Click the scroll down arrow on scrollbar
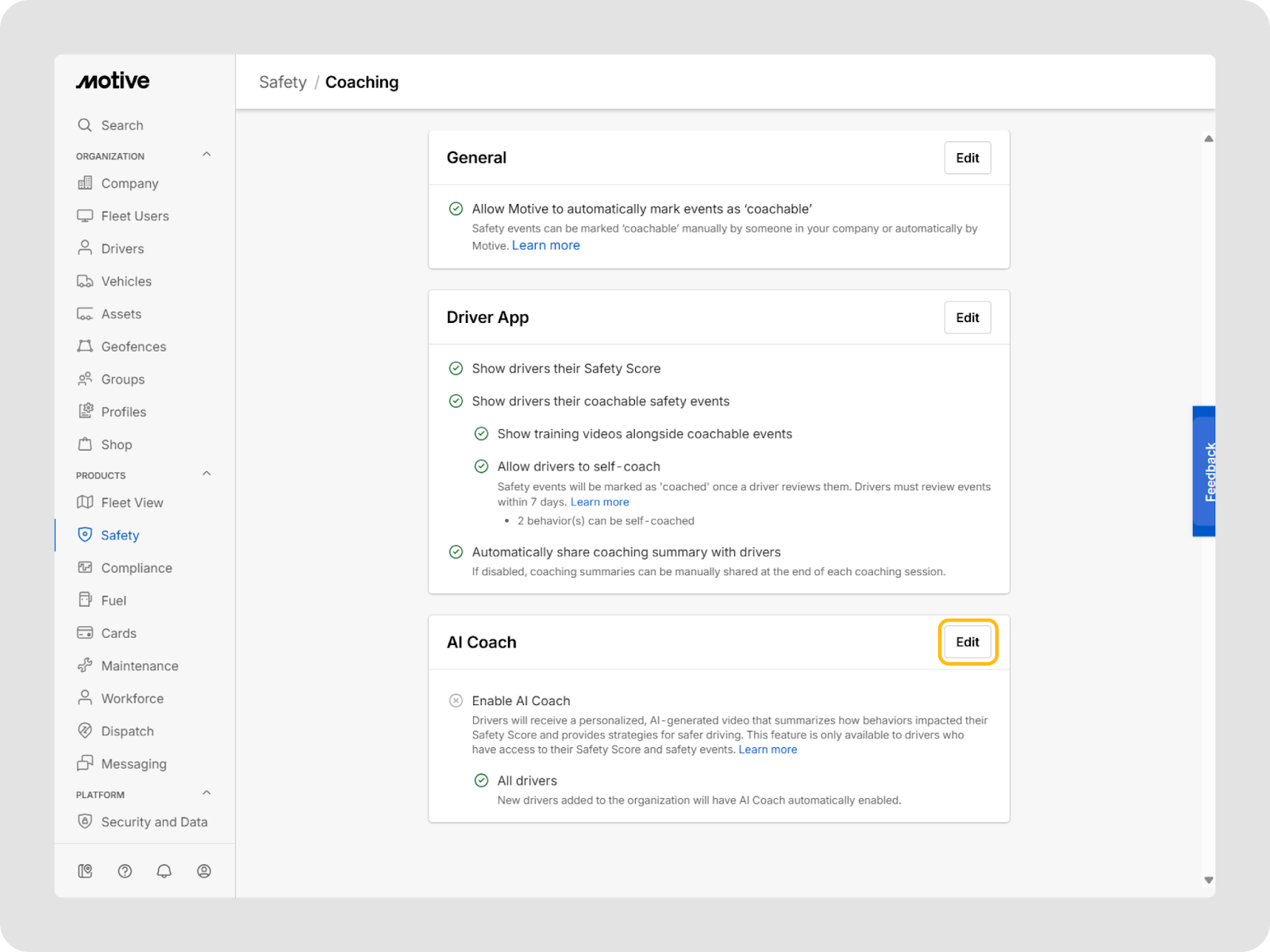 pos(1208,880)
